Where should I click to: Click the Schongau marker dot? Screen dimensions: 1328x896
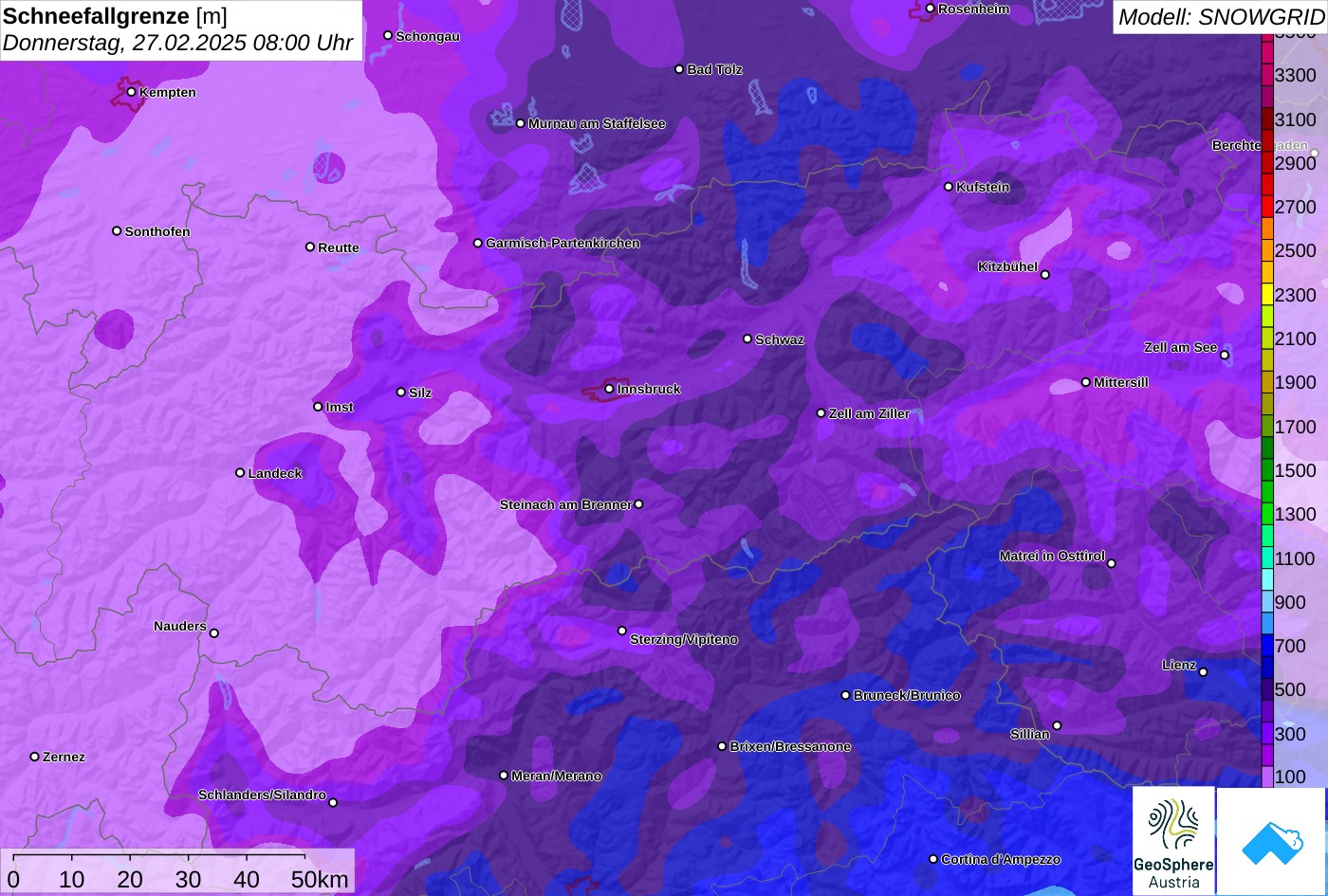pos(388,35)
